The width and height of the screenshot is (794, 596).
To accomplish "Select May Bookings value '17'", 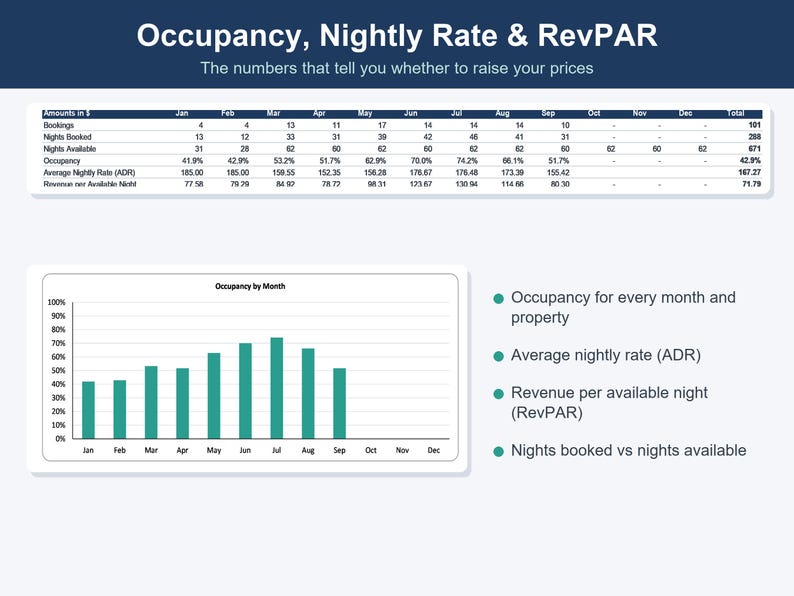I will (382, 125).
